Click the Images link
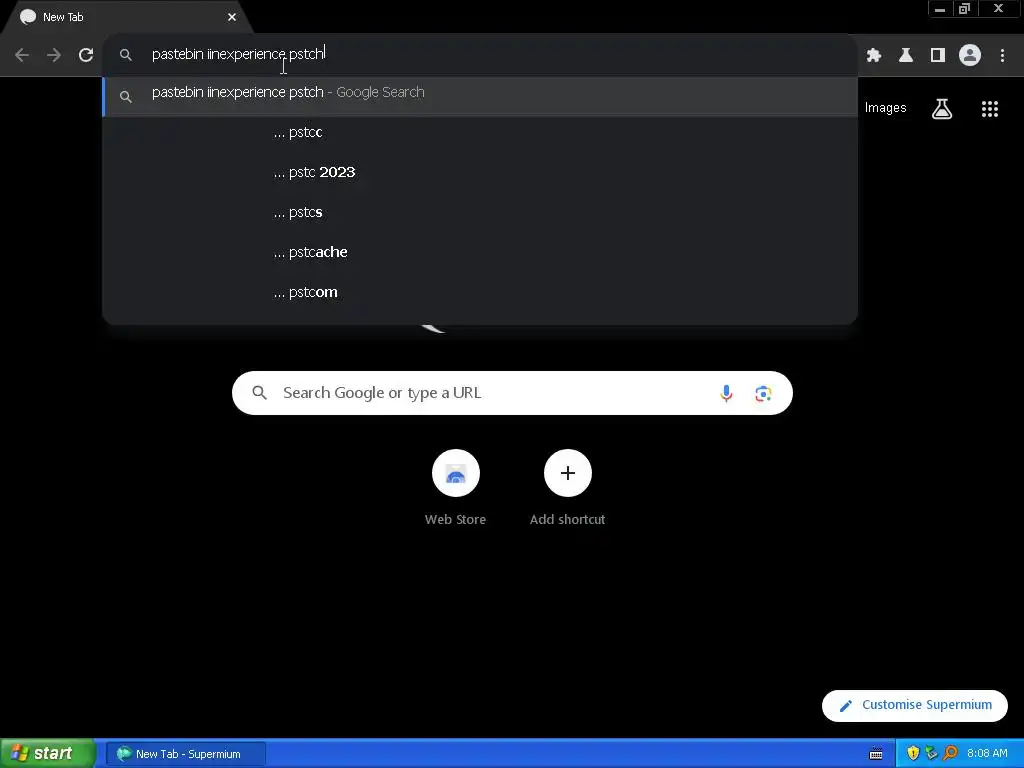This screenshot has height=768, width=1024. point(886,108)
